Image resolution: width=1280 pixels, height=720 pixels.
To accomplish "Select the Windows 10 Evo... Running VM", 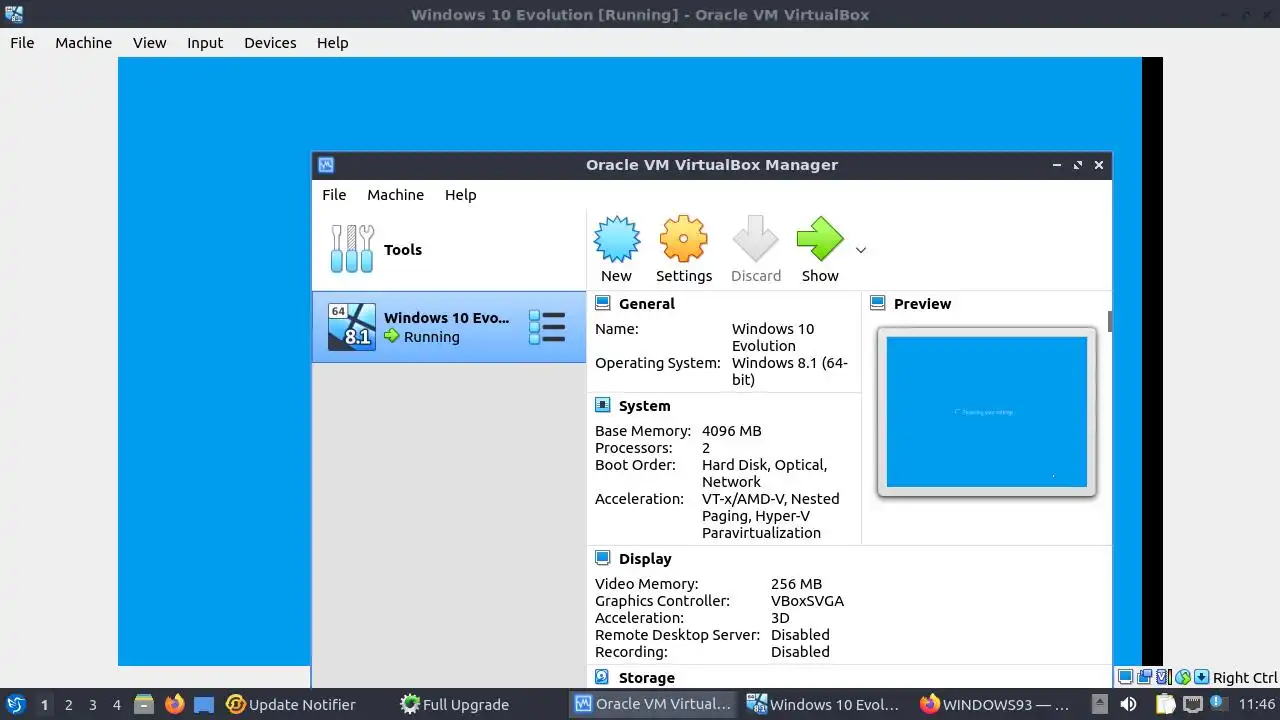I will tap(449, 327).
